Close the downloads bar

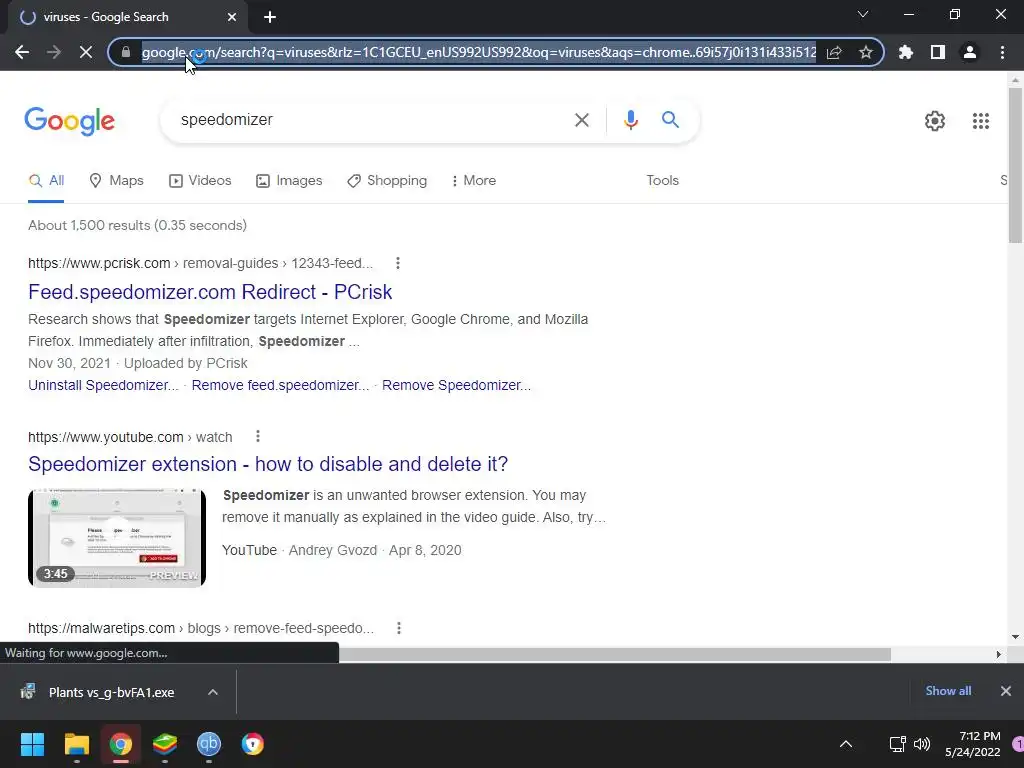[1006, 691]
